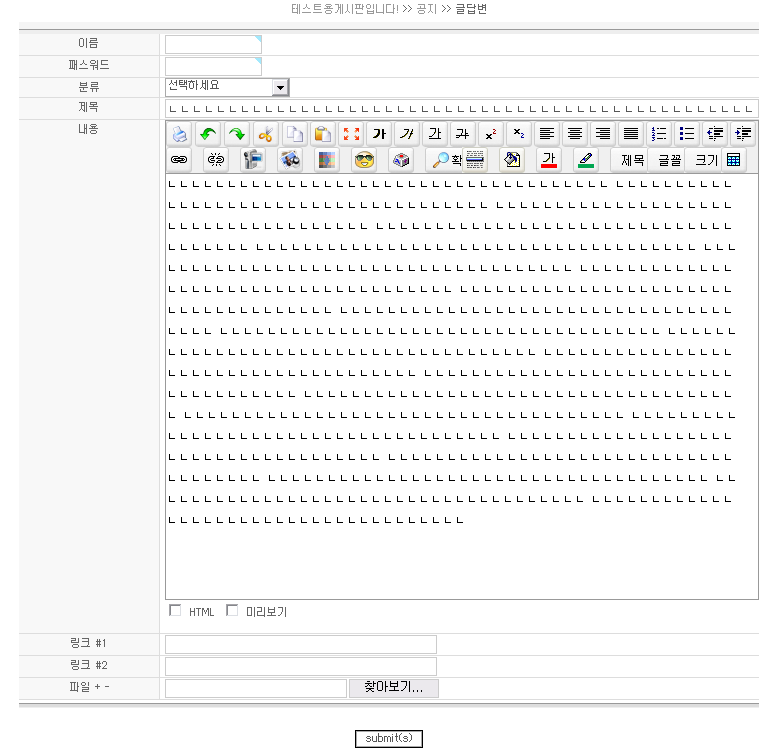
Task: Apply italic formatting
Action: pos(407,134)
